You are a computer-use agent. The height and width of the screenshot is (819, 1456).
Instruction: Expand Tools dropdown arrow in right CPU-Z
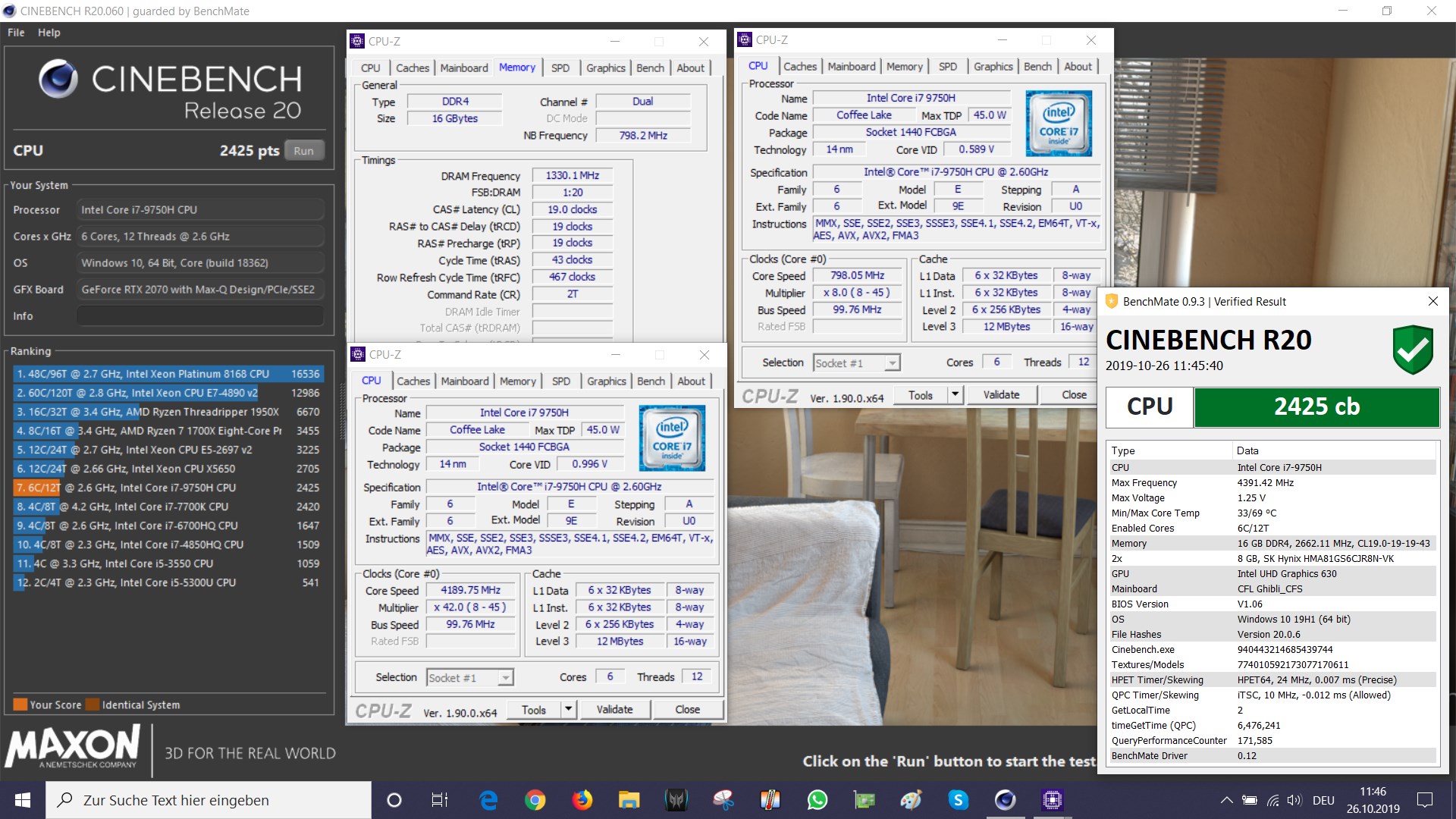(x=955, y=394)
